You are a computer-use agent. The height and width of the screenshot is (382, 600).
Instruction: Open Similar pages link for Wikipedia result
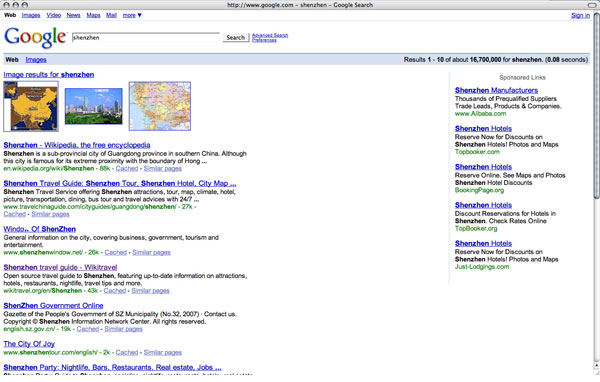coord(163,168)
